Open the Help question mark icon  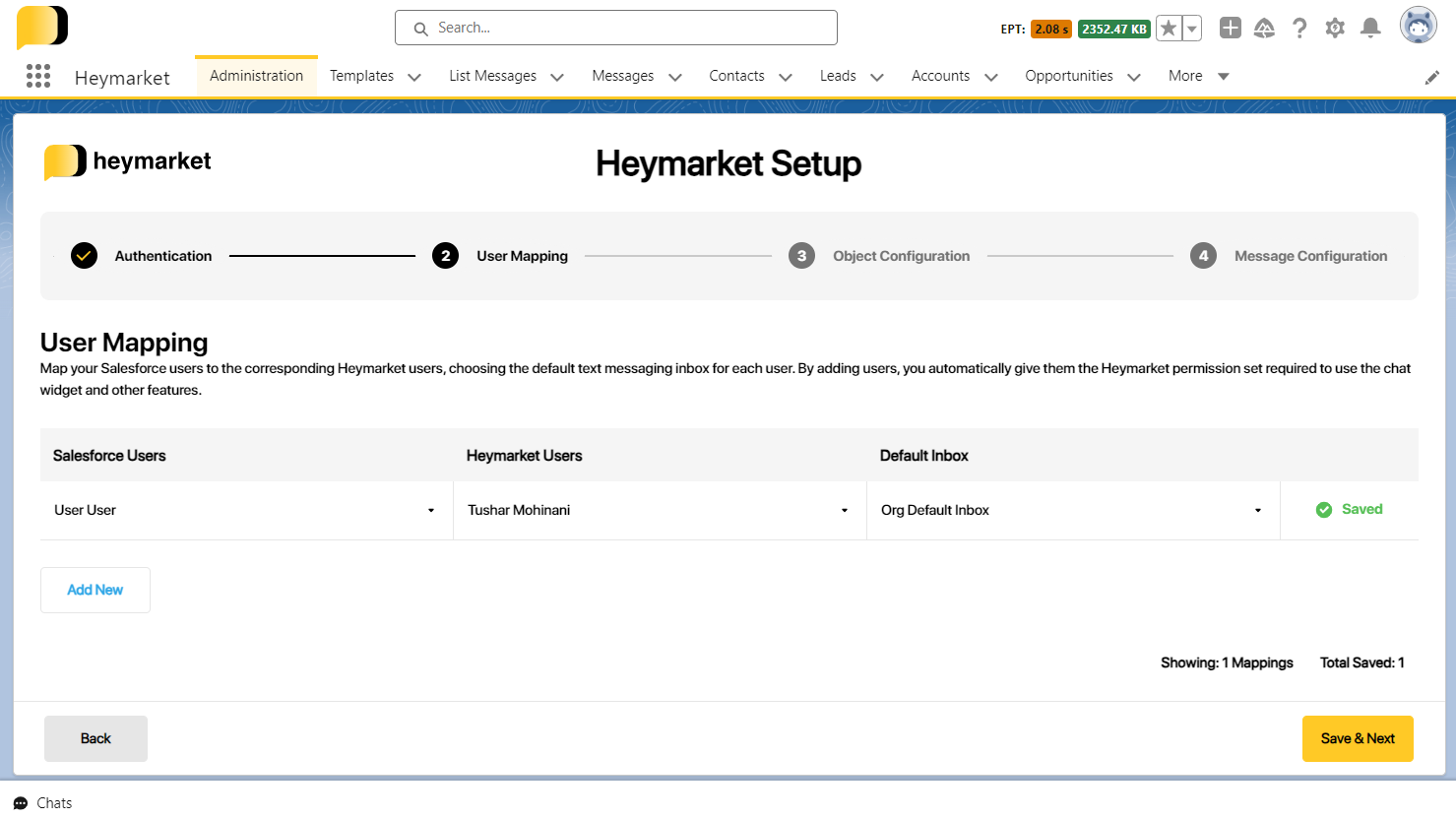point(1299,28)
